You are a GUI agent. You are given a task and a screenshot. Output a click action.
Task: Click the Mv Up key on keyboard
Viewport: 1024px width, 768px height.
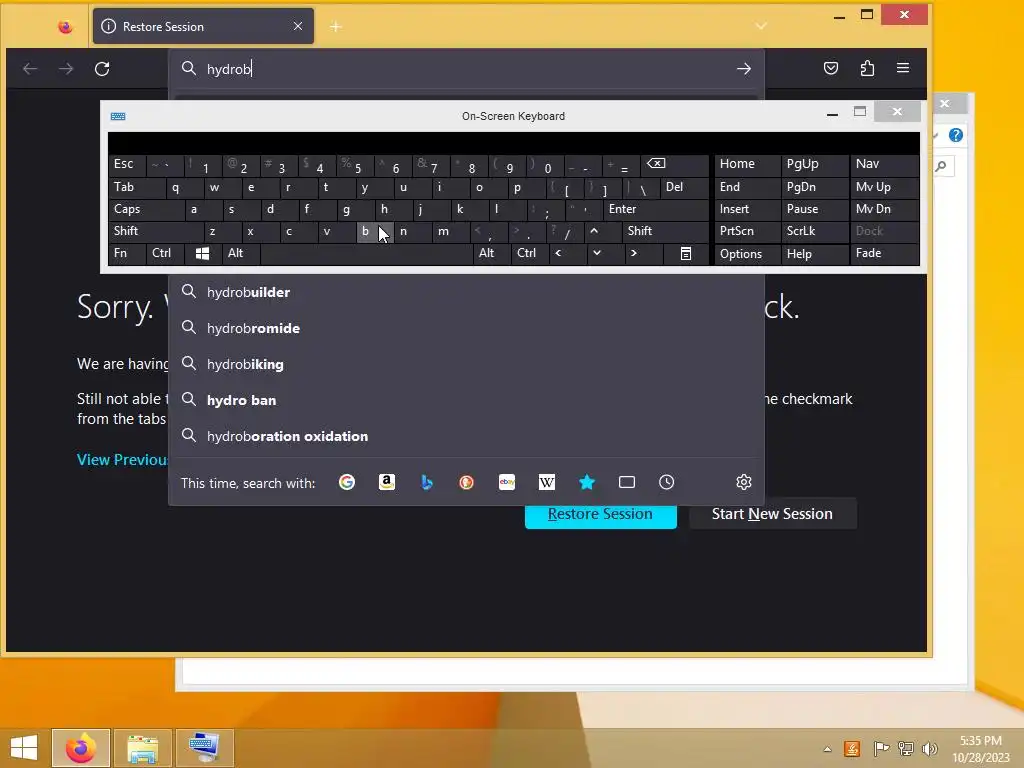coord(884,187)
